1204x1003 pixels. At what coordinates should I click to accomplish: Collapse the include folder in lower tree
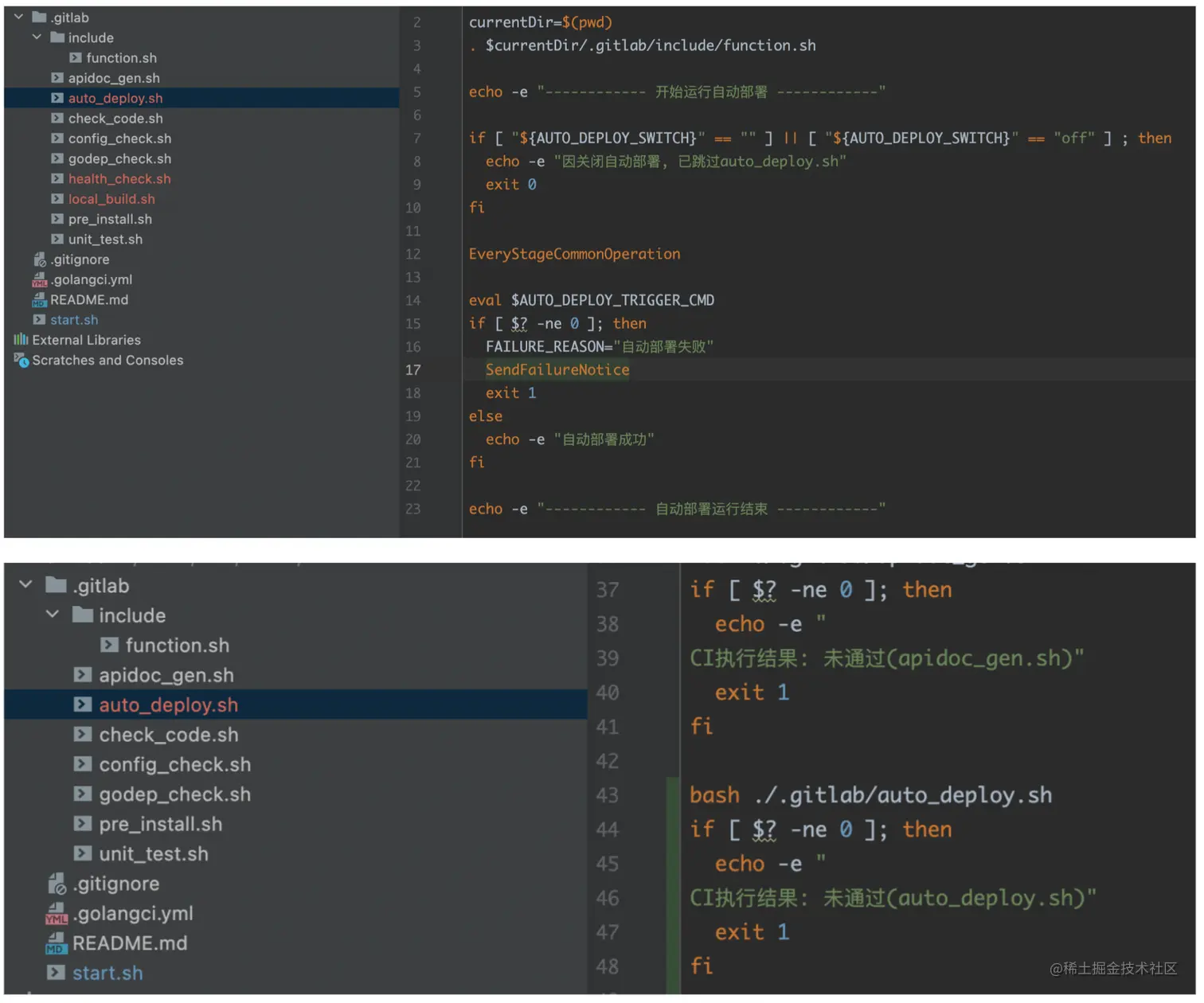pyautogui.click(x=53, y=615)
